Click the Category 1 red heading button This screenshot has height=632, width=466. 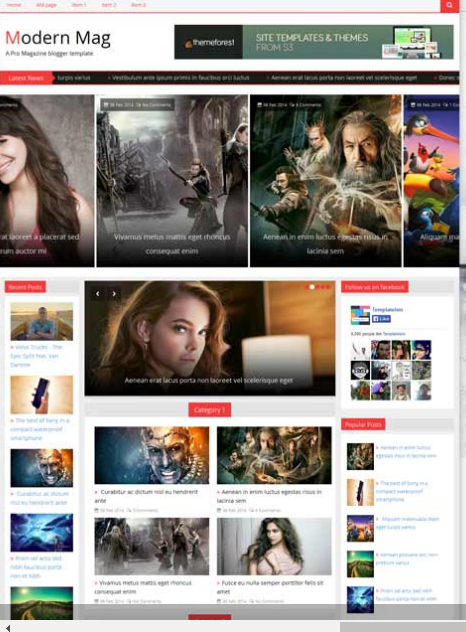coord(210,410)
